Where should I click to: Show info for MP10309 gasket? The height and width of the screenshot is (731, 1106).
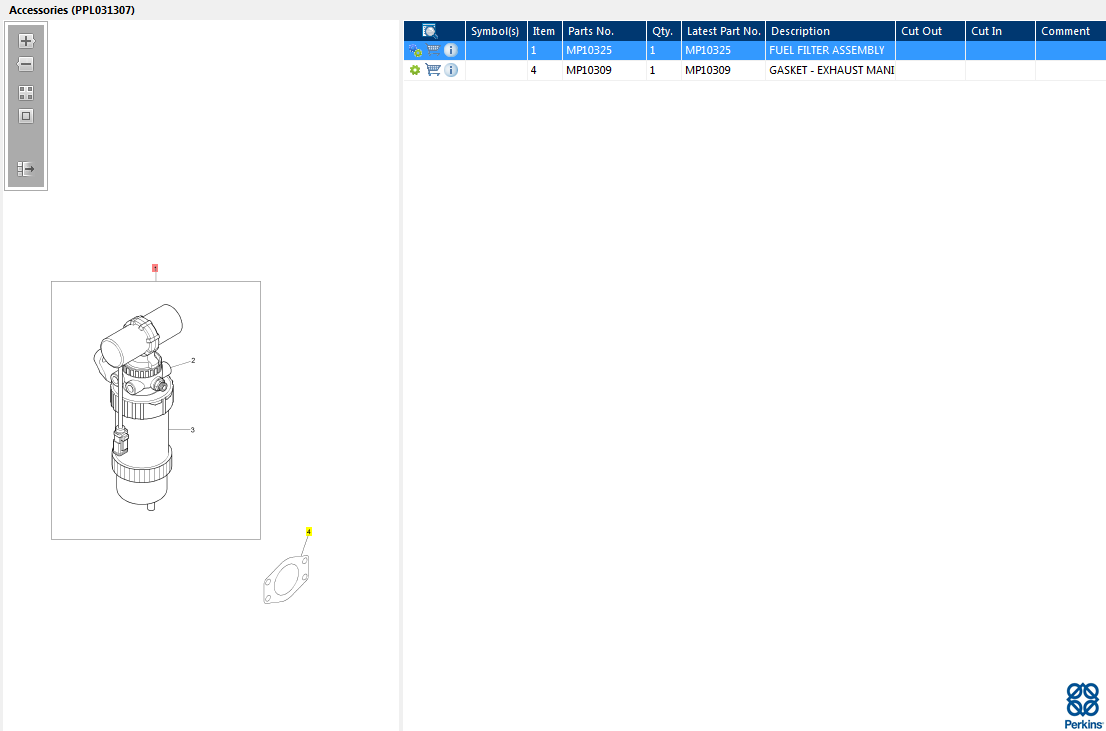coord(451,70)
